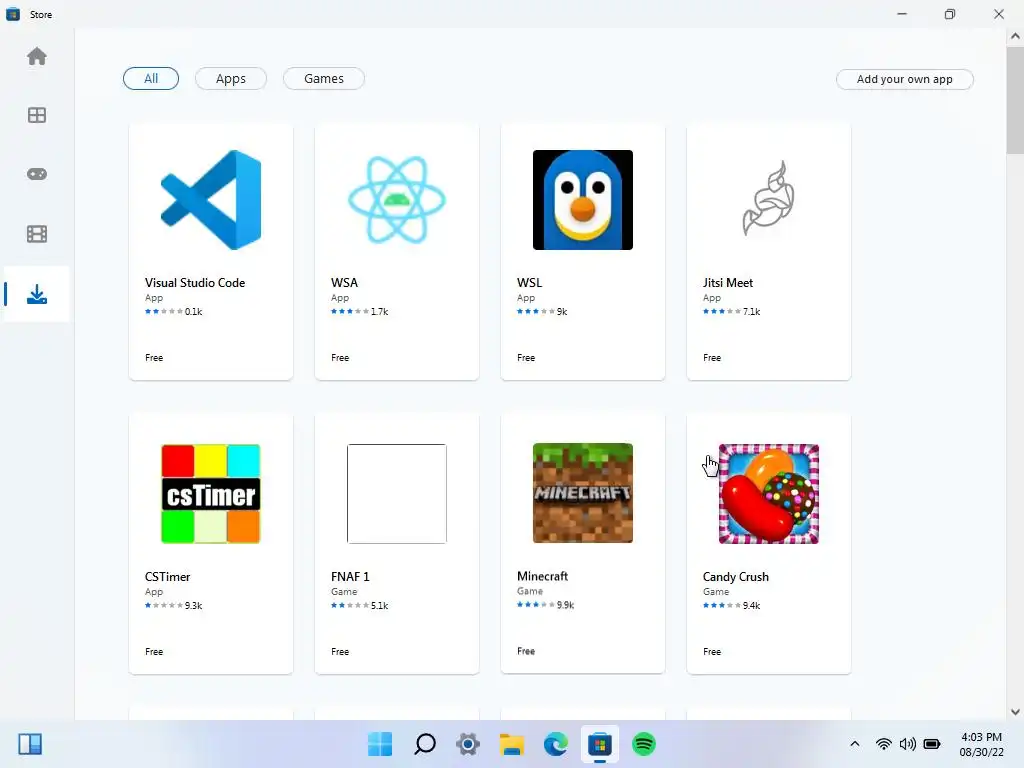Click the Candy Crush title text

[735, 577]
